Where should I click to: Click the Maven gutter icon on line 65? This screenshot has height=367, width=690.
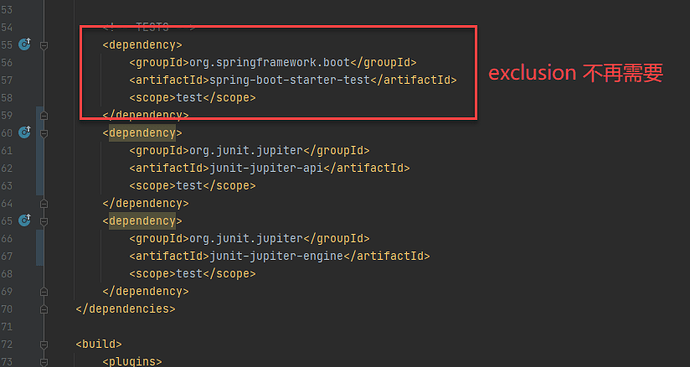25,220
